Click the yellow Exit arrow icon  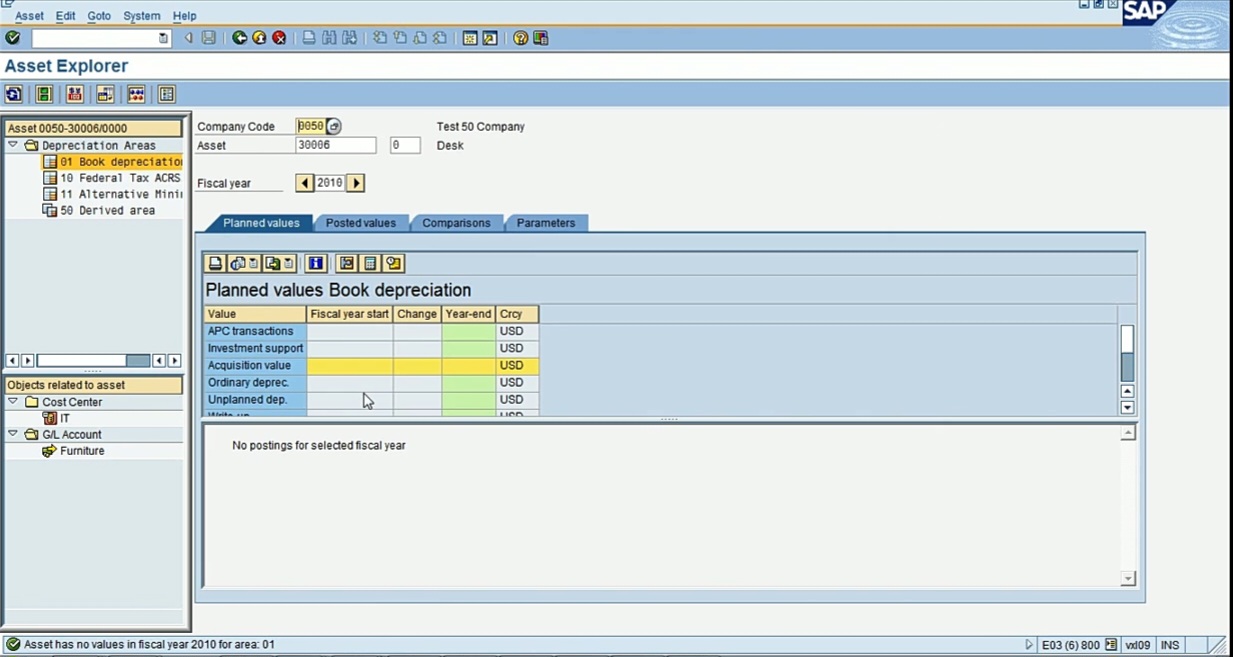(259, 38)
